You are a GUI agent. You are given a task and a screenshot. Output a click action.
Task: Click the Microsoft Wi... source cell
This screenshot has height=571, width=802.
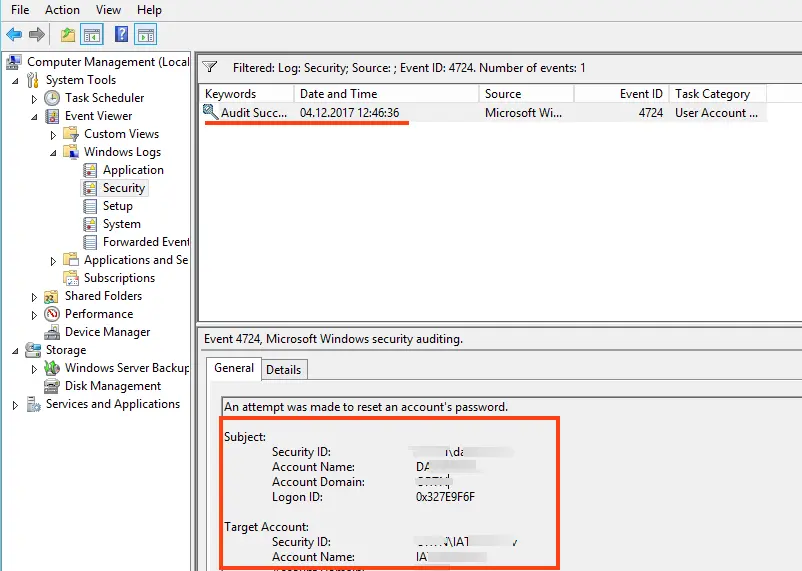pyautogui.click(x=523, y=113)
